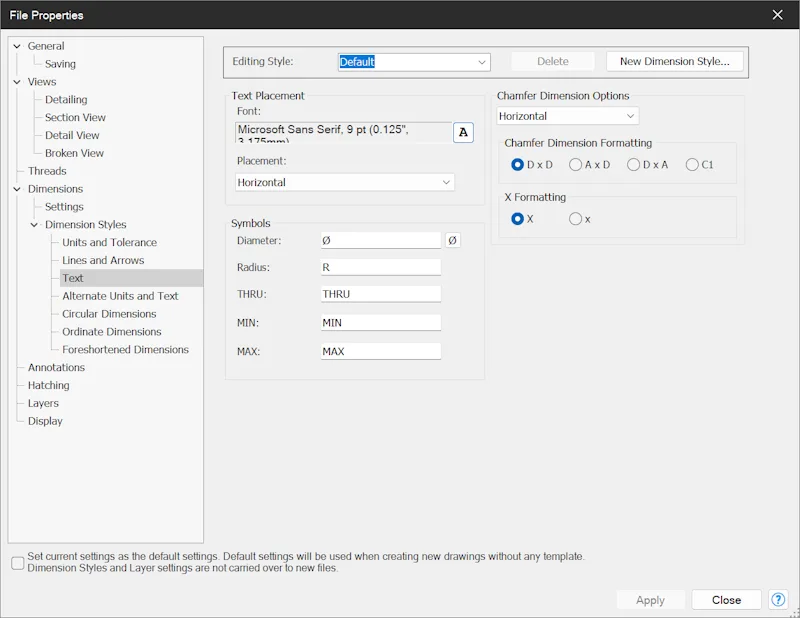
Task: Go to Lines and Arrows page
Action: (x=103, y=260)
